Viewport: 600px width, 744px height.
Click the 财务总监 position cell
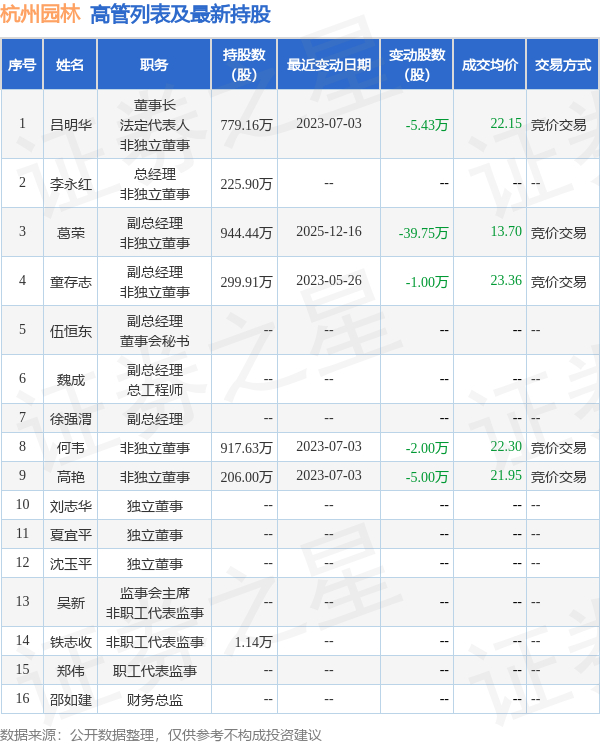(x=155, y=699)
